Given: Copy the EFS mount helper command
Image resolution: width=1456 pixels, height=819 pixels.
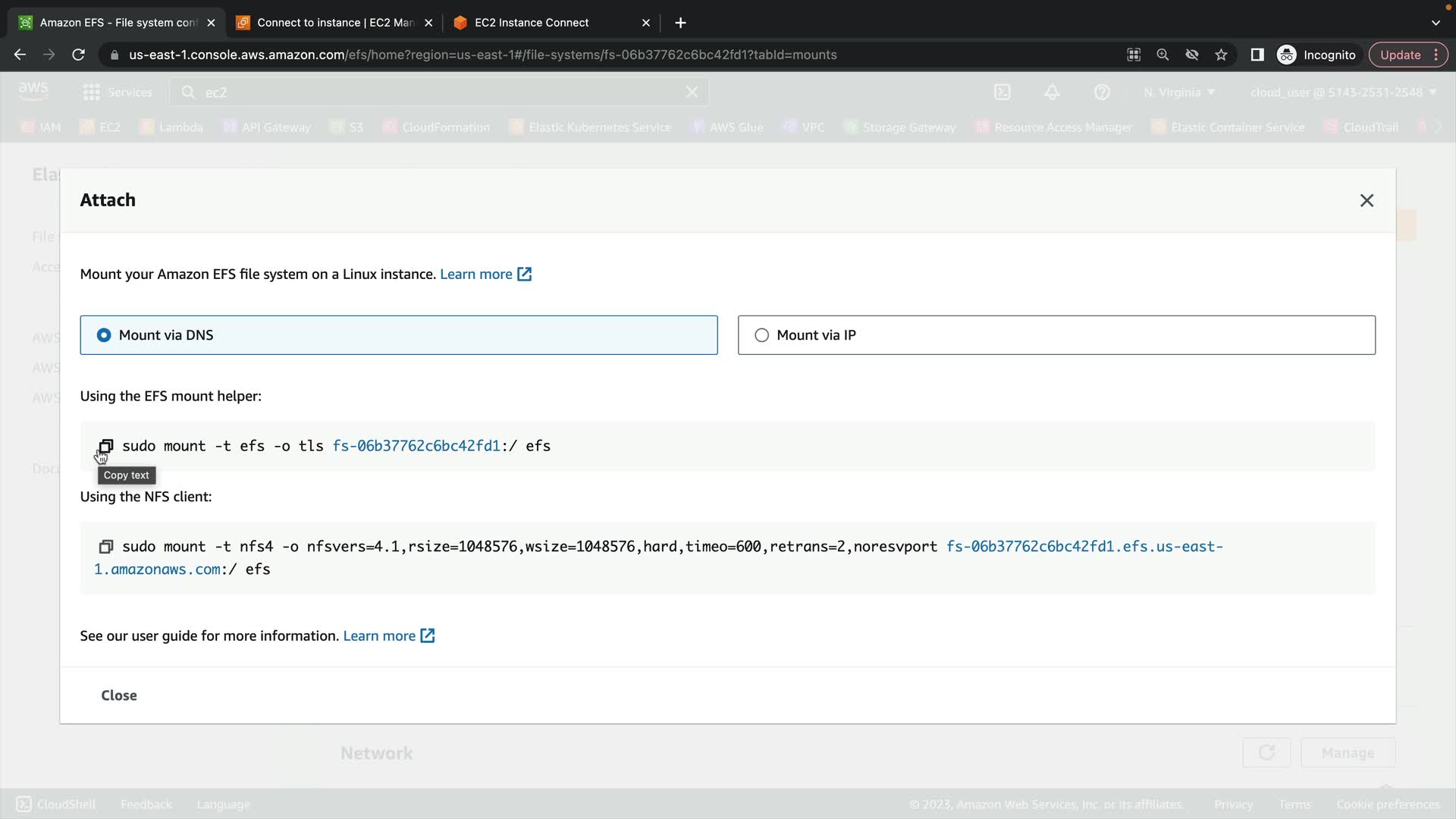Looking at the screenshot, I should click(x=106, y=446).
